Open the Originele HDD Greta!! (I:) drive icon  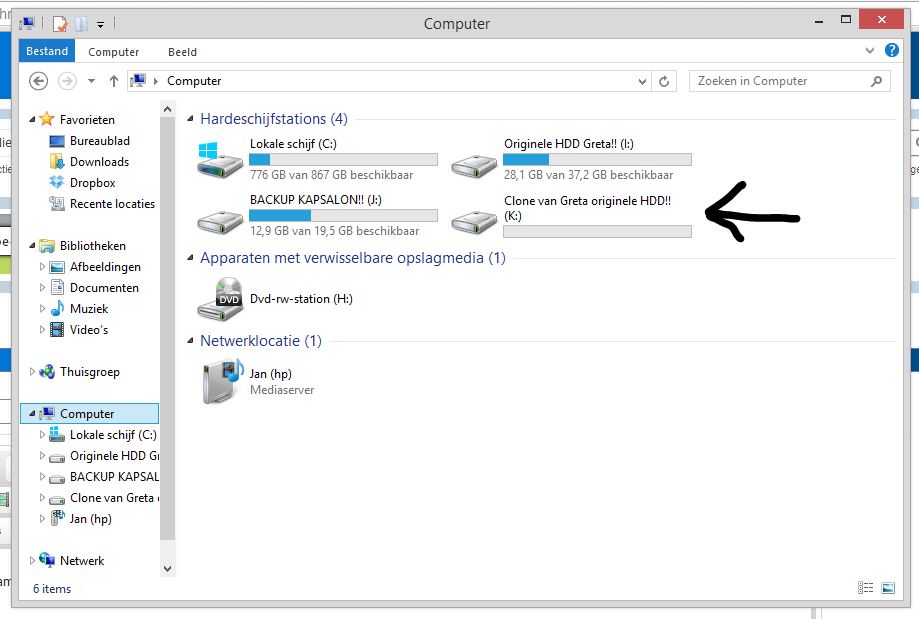[474, 165]
